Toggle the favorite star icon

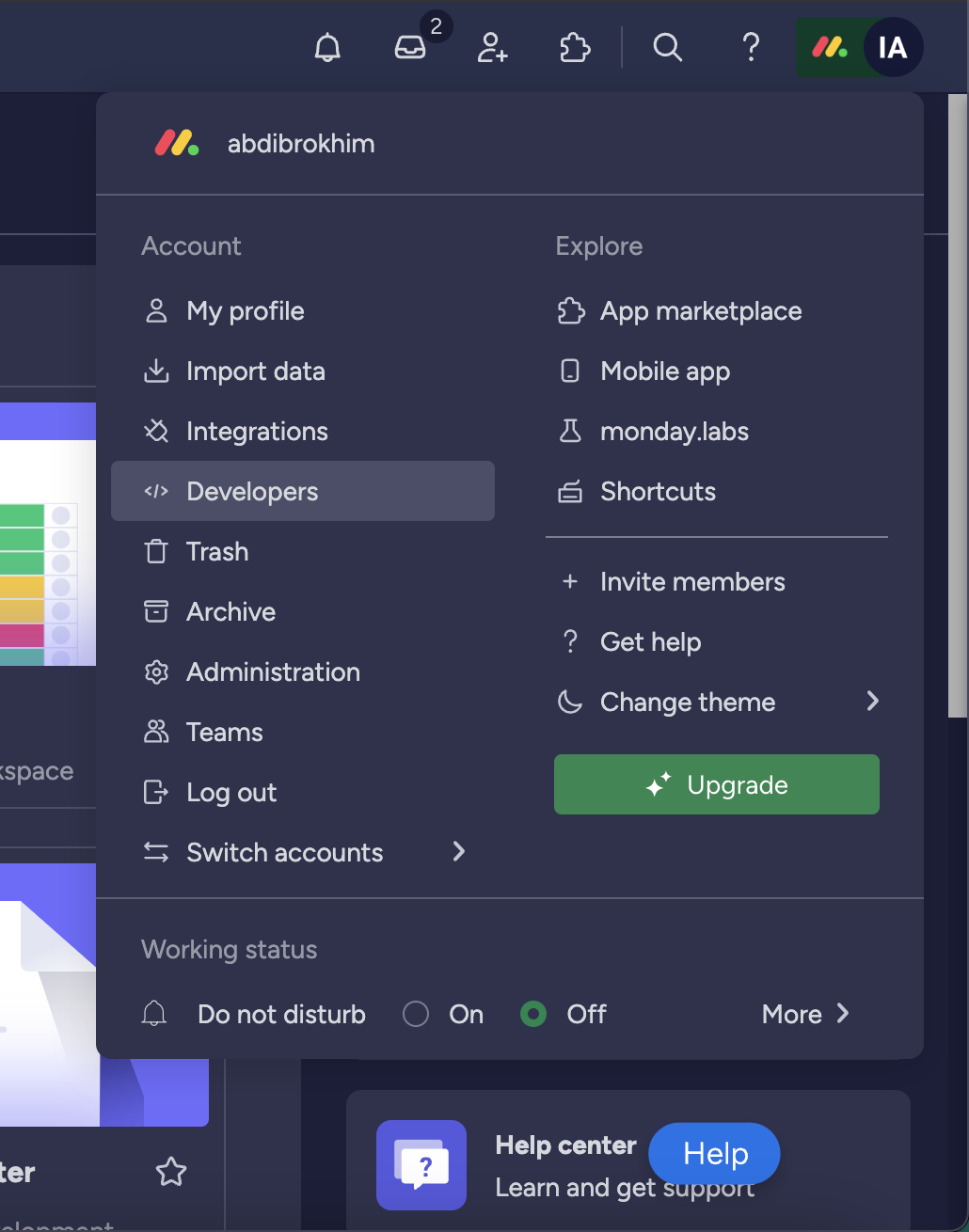[171, 1172]
